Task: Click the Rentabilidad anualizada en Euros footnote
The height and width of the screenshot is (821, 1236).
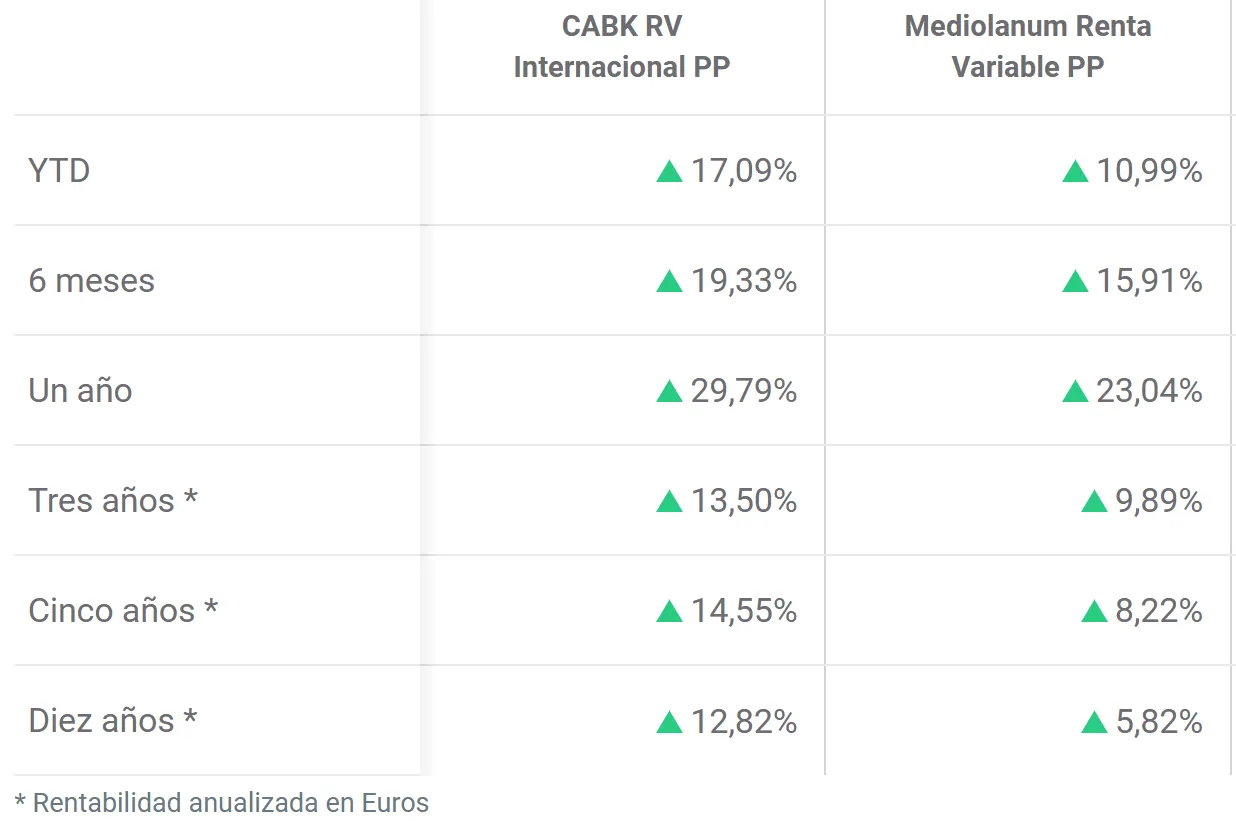Action: (x=222, y=802)
